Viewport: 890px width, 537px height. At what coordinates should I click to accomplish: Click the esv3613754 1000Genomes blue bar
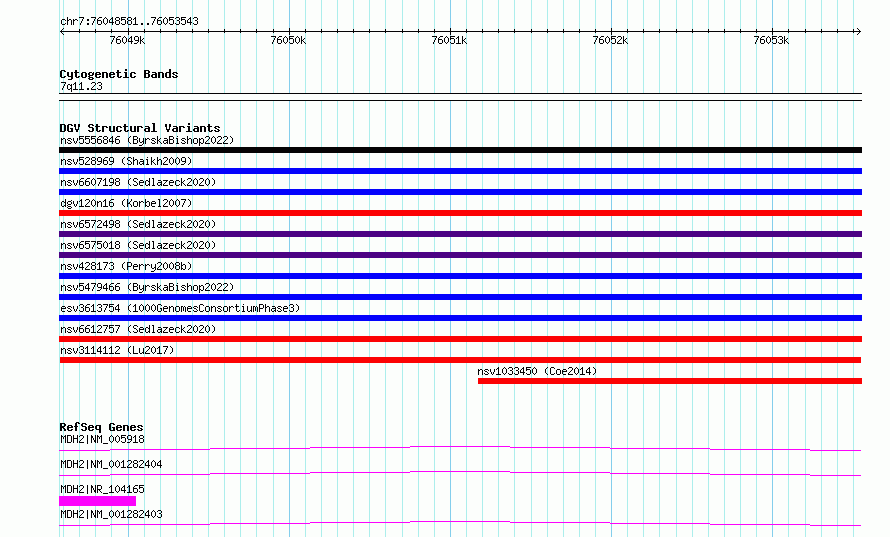(460, 318)
